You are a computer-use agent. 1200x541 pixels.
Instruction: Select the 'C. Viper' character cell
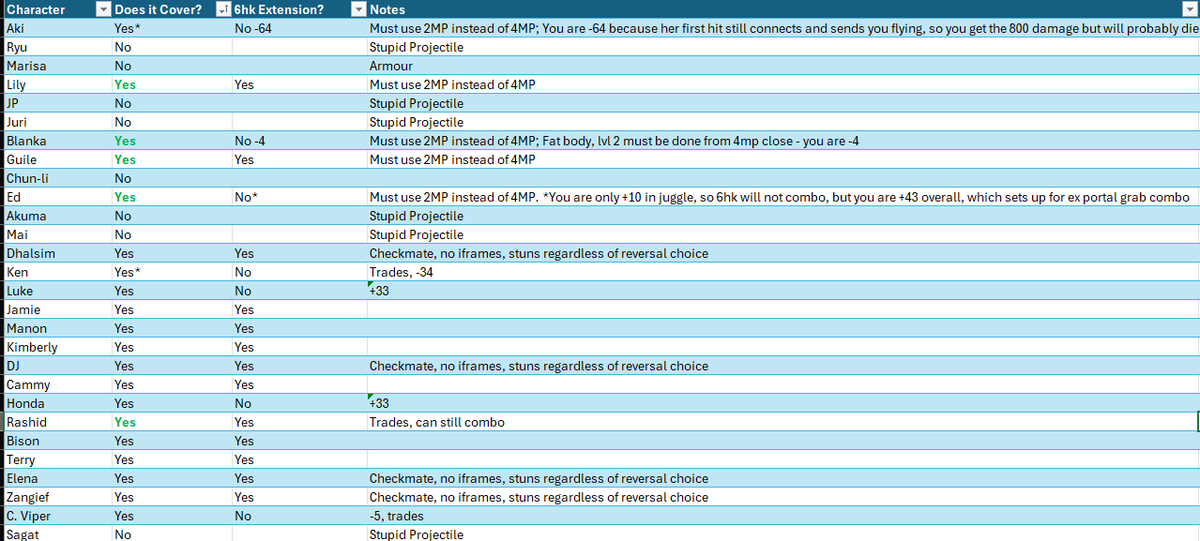point(56,516)
